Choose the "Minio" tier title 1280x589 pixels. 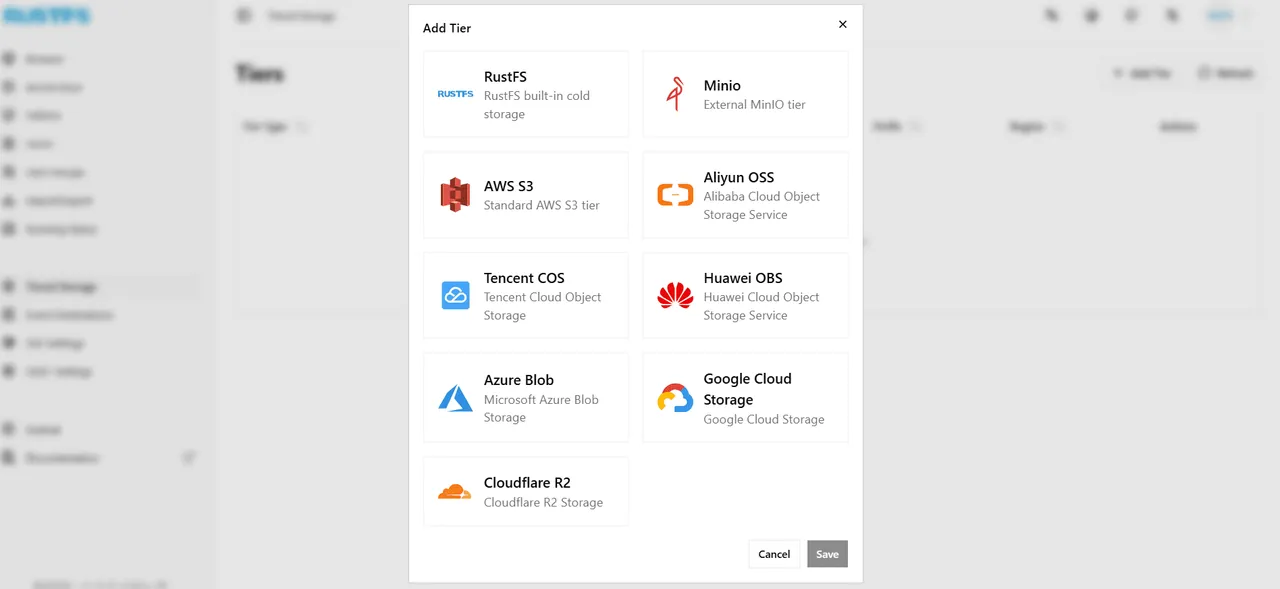coord(722,86)
